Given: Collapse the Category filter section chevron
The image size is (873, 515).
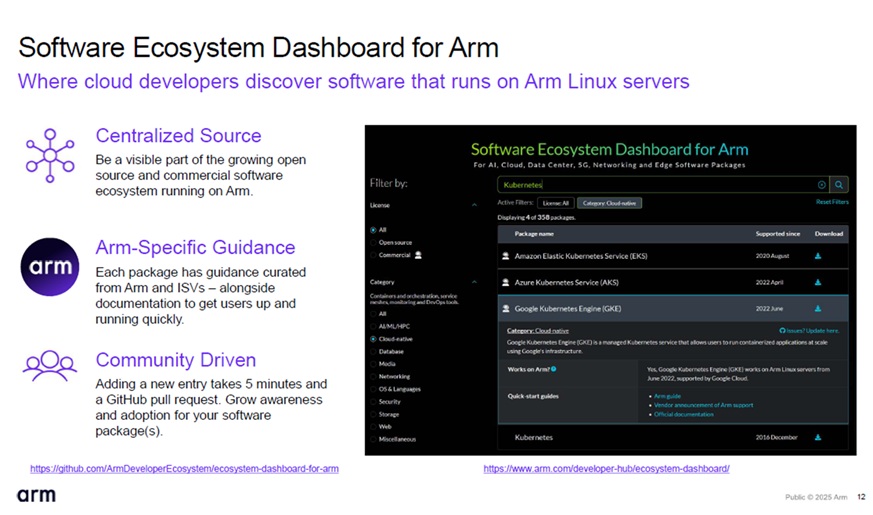Looking at the screenshot, I should coord(474,282).
